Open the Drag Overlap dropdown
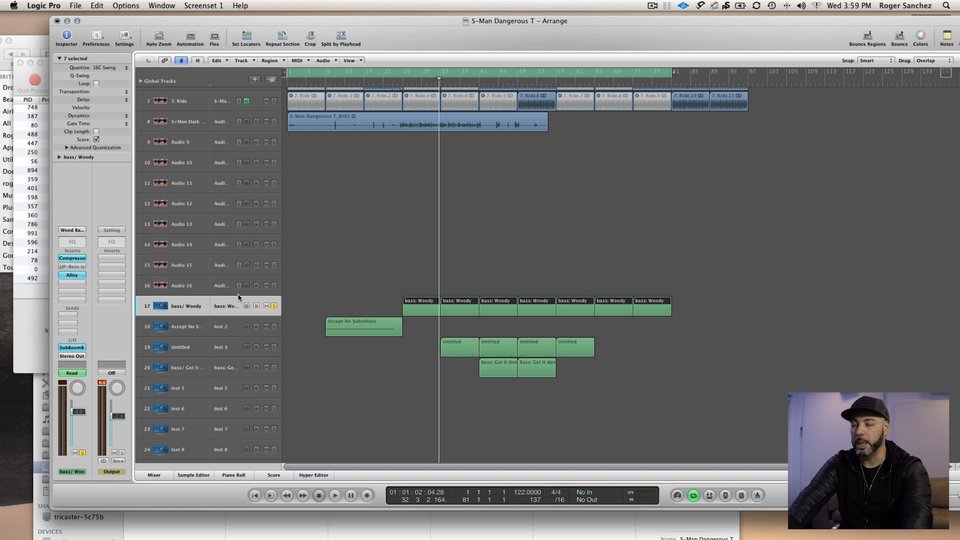The height and width of the screenshot is (540, 960). (x=934, y=61)
